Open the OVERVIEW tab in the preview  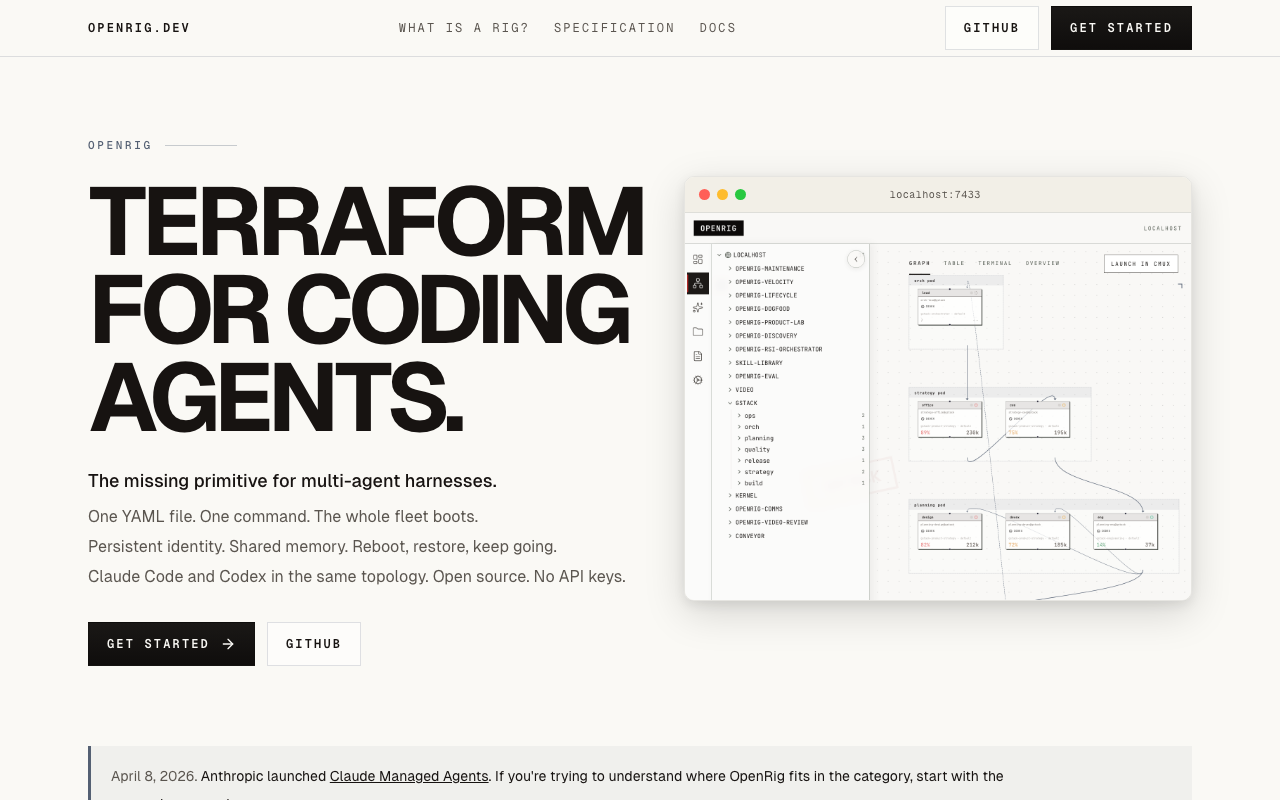click(1042, 263)
